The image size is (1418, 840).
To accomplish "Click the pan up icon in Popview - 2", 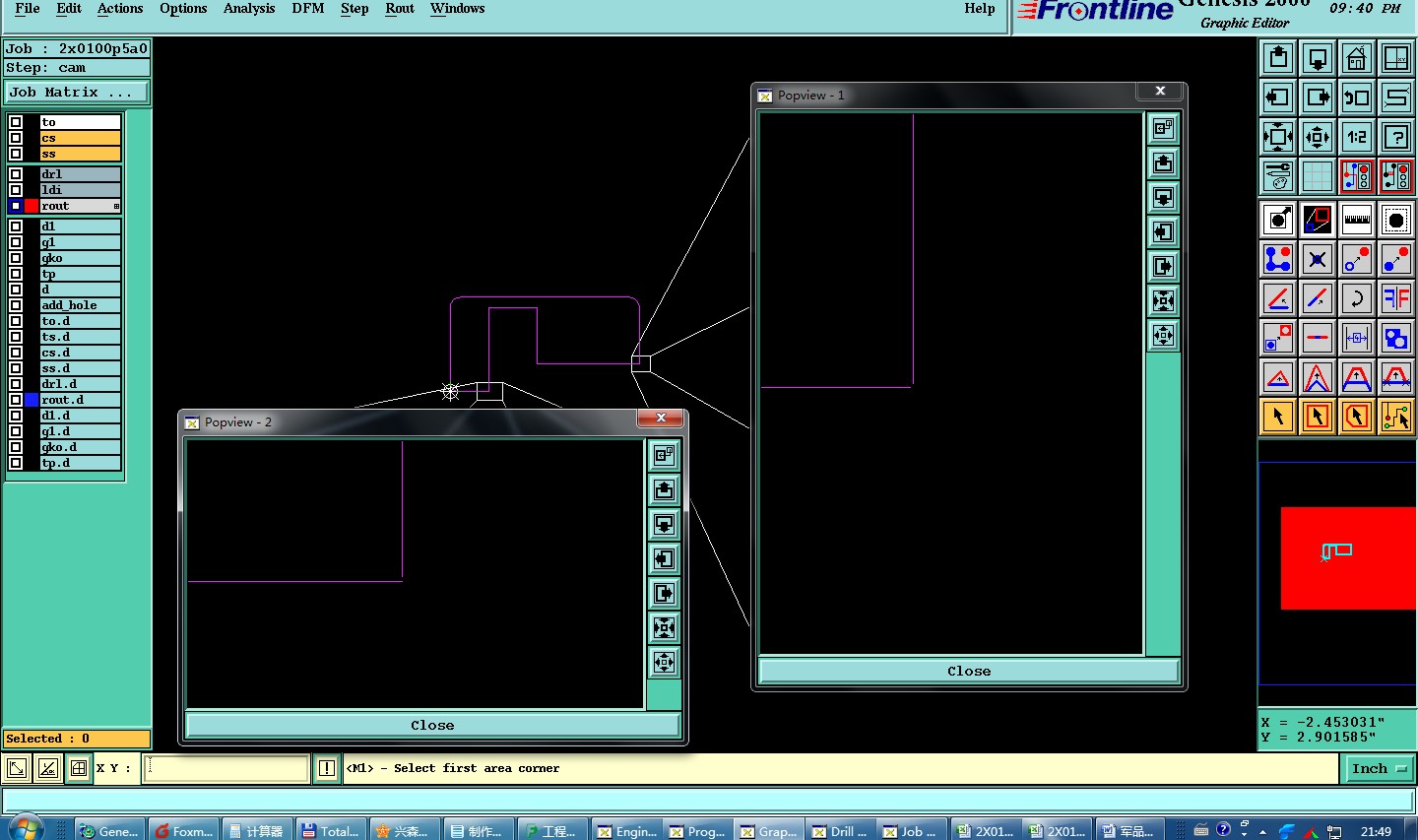I will [665, 489].
